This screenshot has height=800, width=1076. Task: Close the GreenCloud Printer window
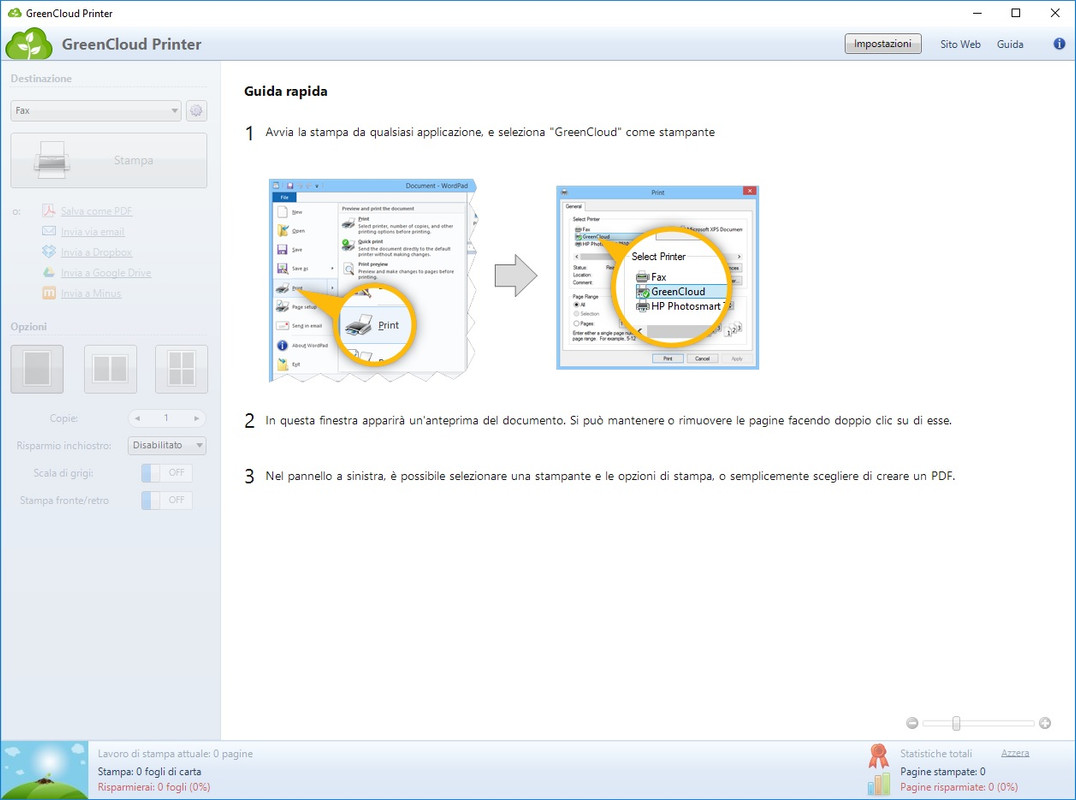point(1055,13)
